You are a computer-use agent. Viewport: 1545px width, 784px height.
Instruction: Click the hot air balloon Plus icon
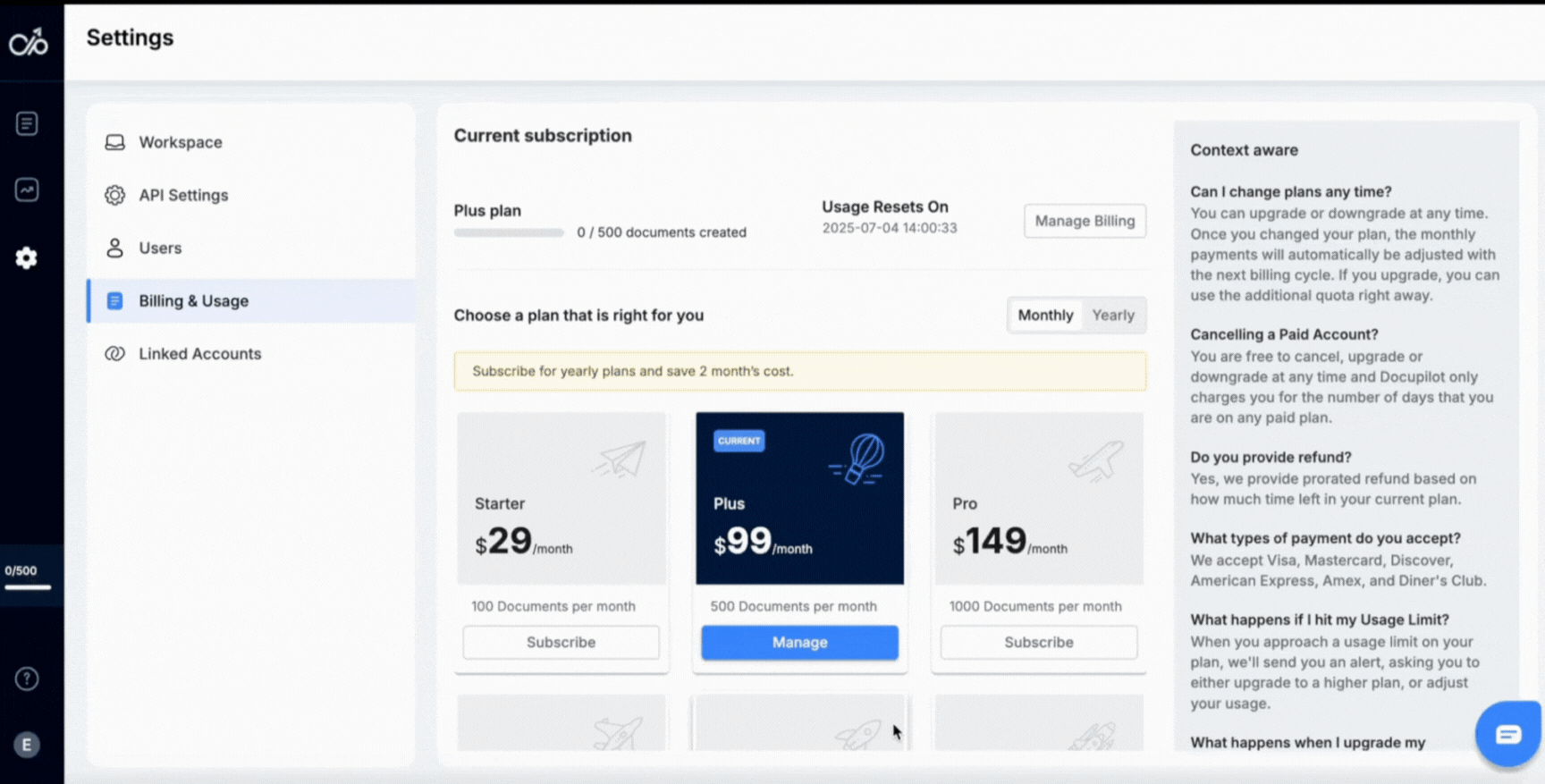[858, 459]
